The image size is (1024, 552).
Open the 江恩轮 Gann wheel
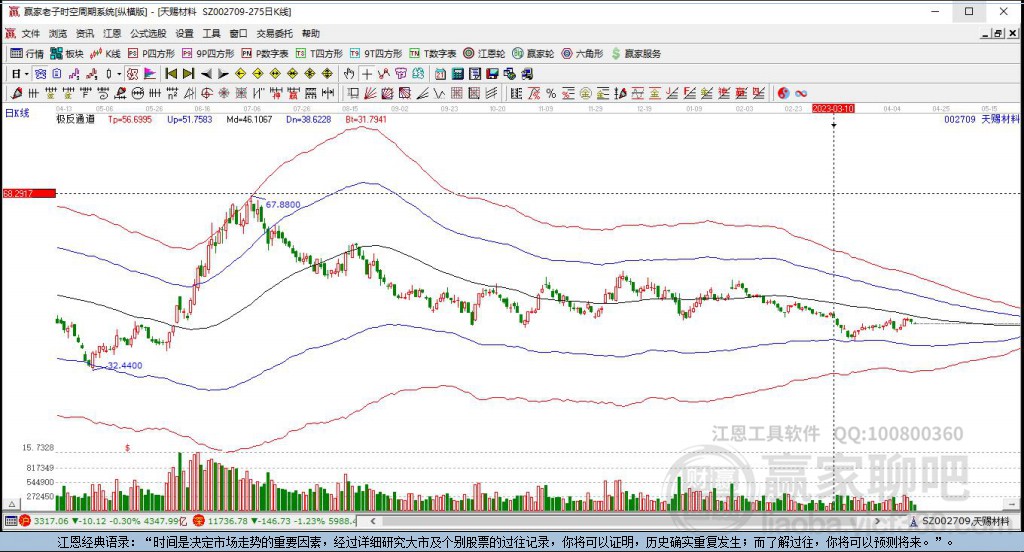click(484, 54)
